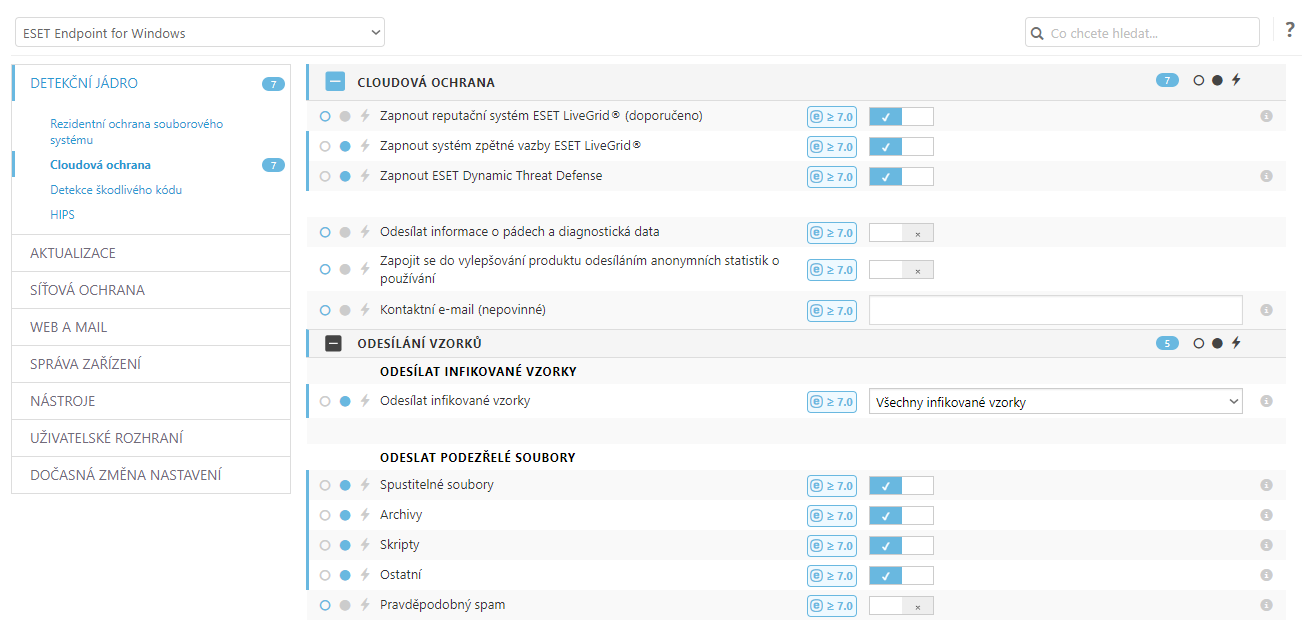Screen dimensions: 1302x625
Task: Disable the Archivy submission toggle
Action: (901, 516)
